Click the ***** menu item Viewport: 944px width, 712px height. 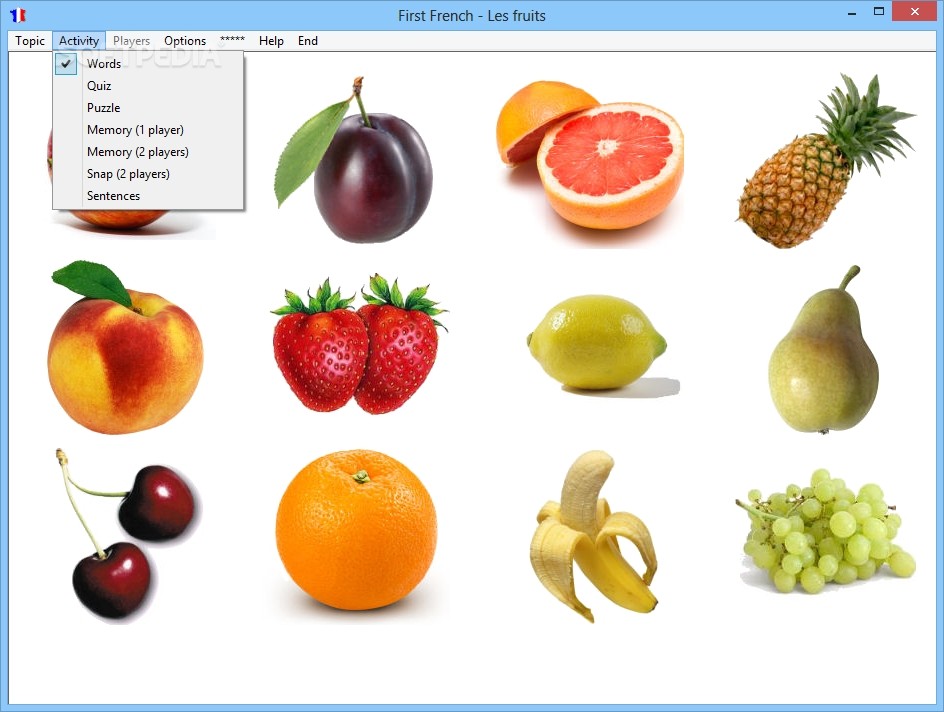(x=232, y=41)
